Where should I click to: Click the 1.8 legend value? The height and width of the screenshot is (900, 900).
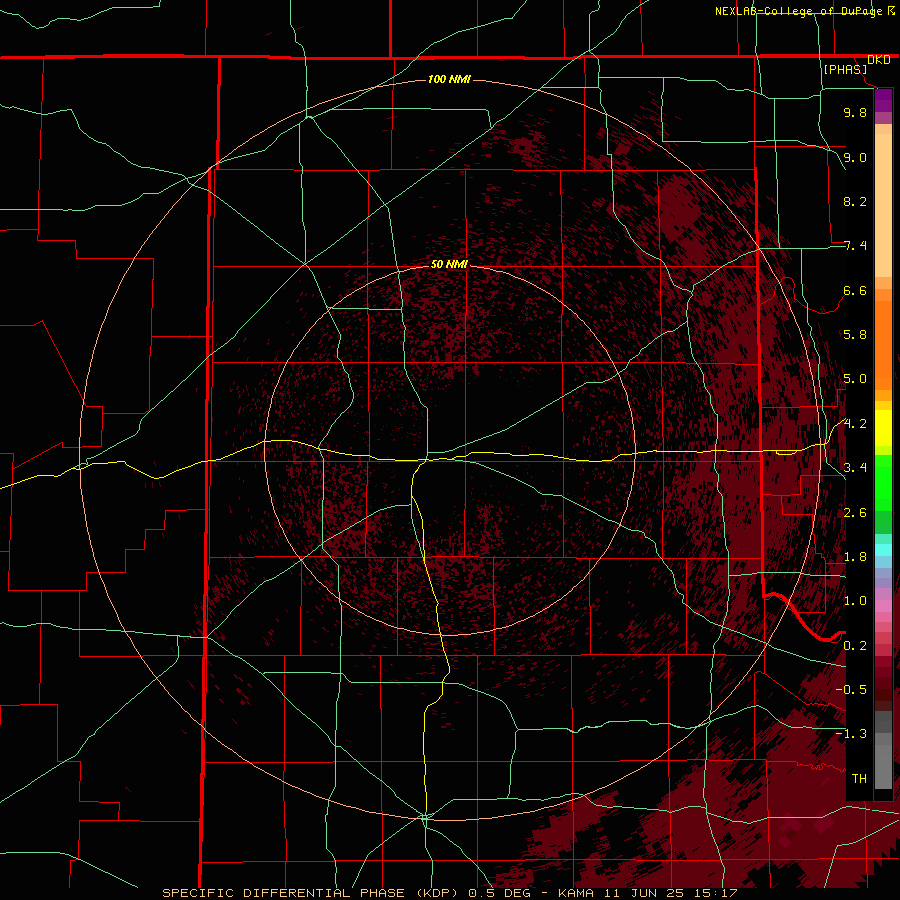tap(855, 557)
